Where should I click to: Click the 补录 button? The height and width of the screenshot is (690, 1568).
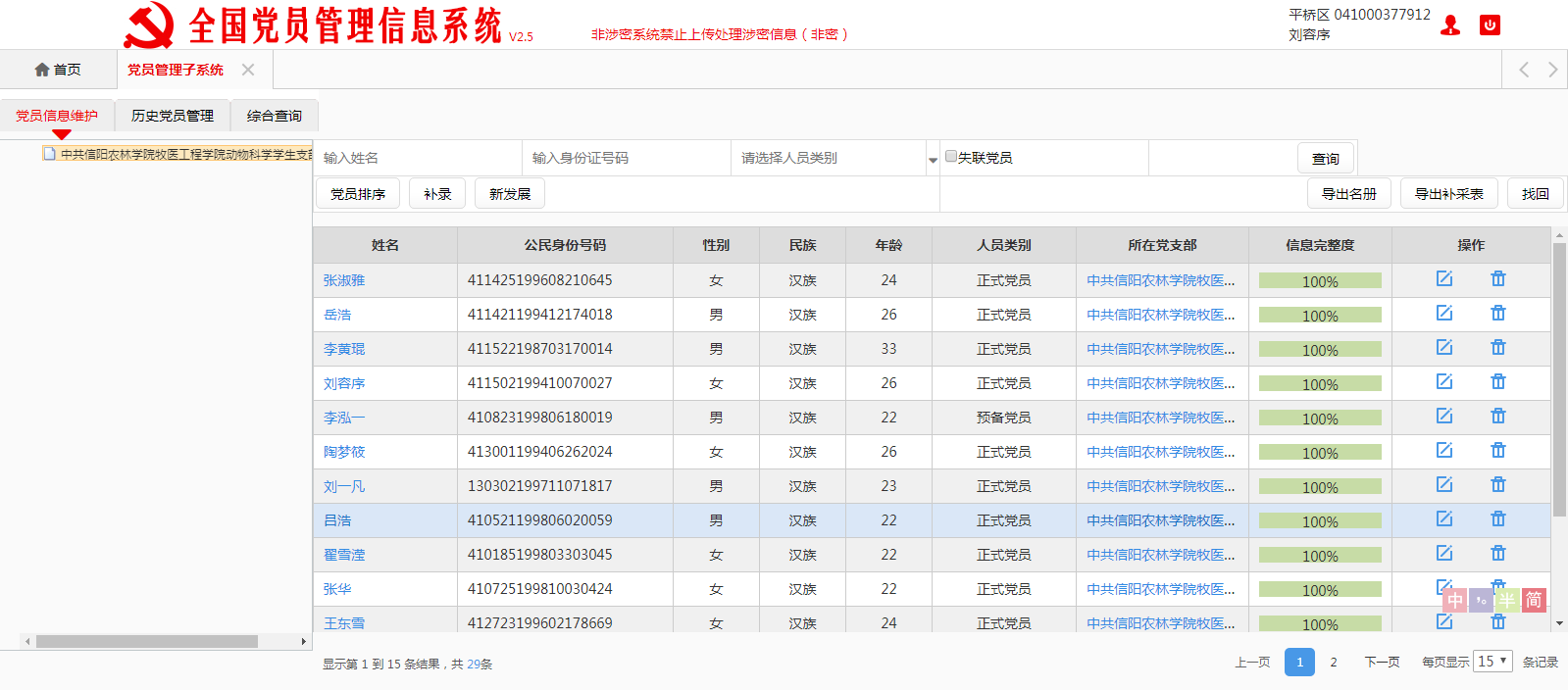point(437,194)
